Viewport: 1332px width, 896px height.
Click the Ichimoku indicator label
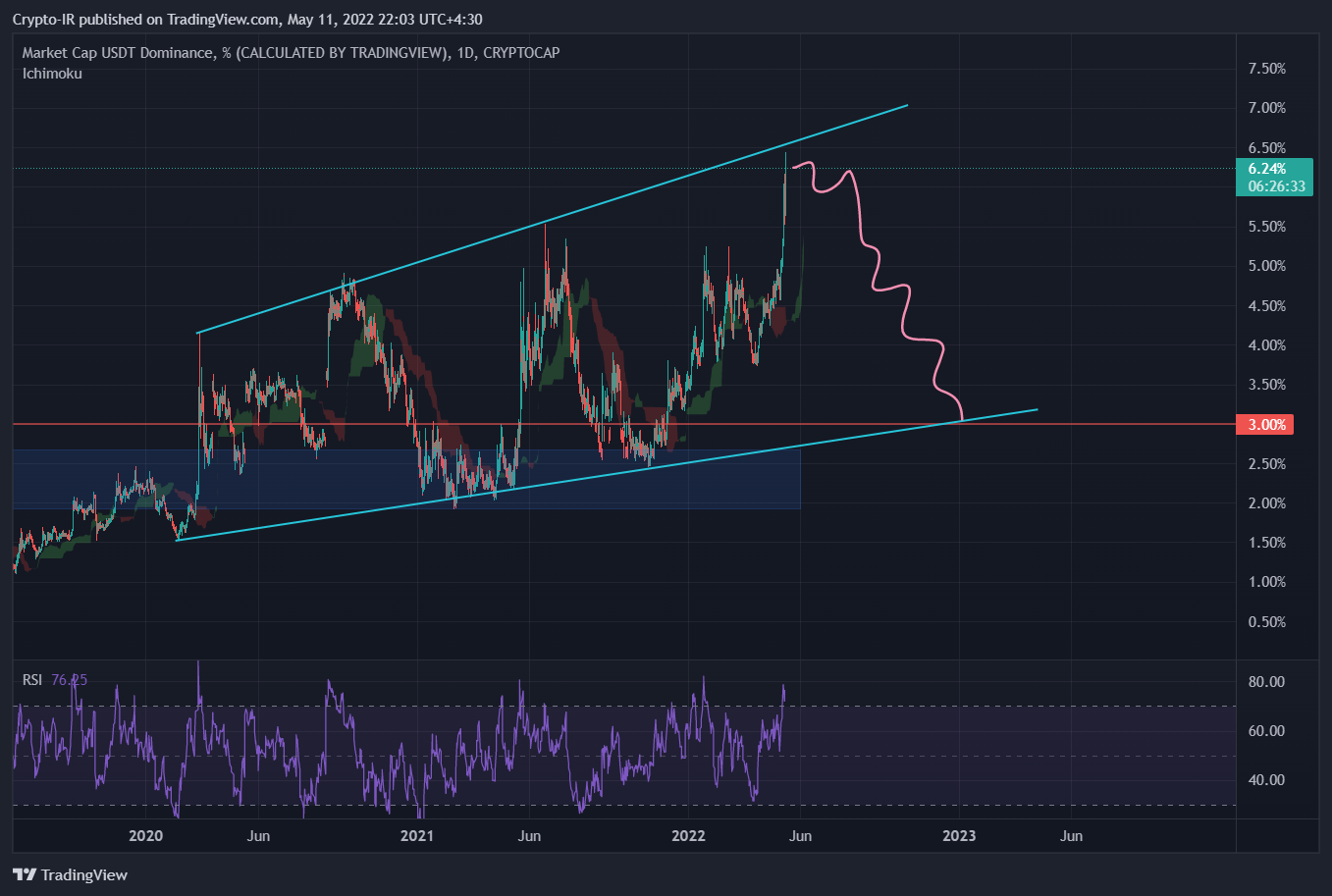click(52, 74)
